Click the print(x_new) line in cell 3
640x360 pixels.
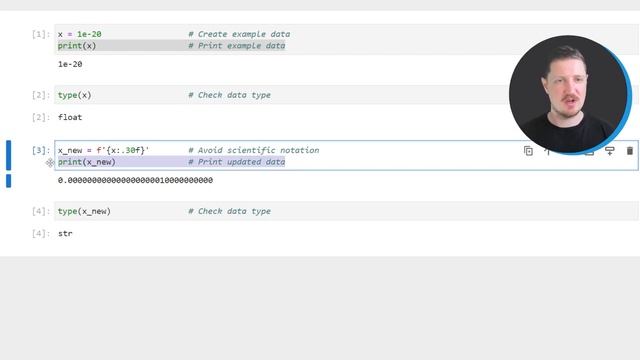coord(87,162)
